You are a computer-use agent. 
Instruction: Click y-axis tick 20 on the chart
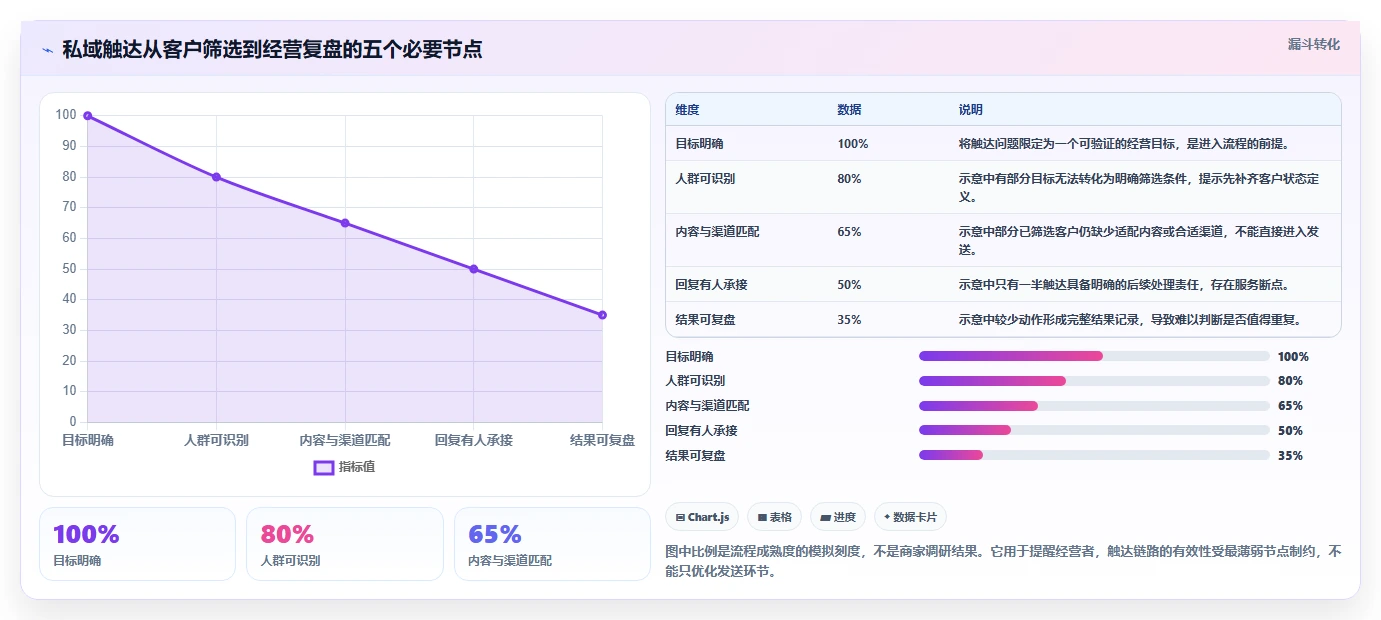click(x=69, y=360)
